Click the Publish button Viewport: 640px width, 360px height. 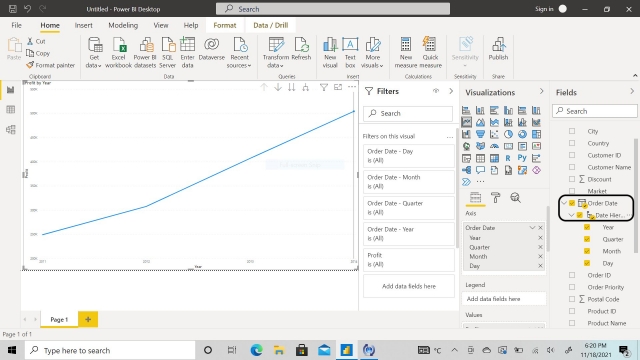(498, 49)
